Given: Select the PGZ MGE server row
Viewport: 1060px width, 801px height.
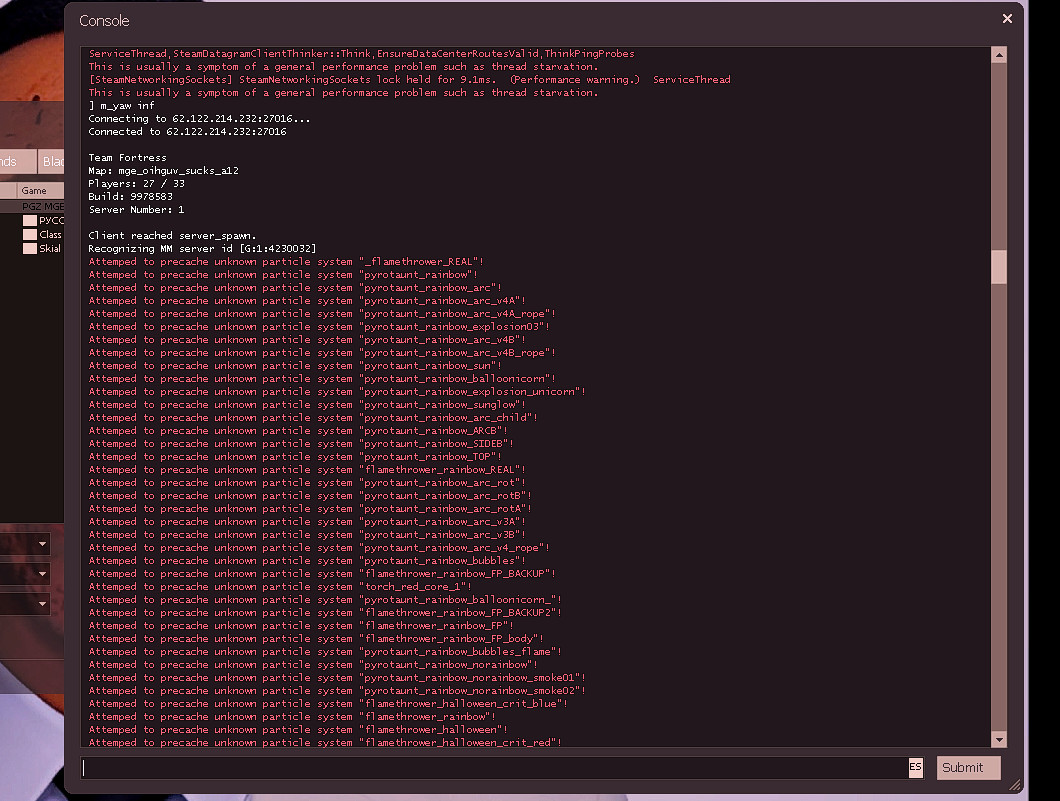Looking at the screenshot, I should (32, 206).
